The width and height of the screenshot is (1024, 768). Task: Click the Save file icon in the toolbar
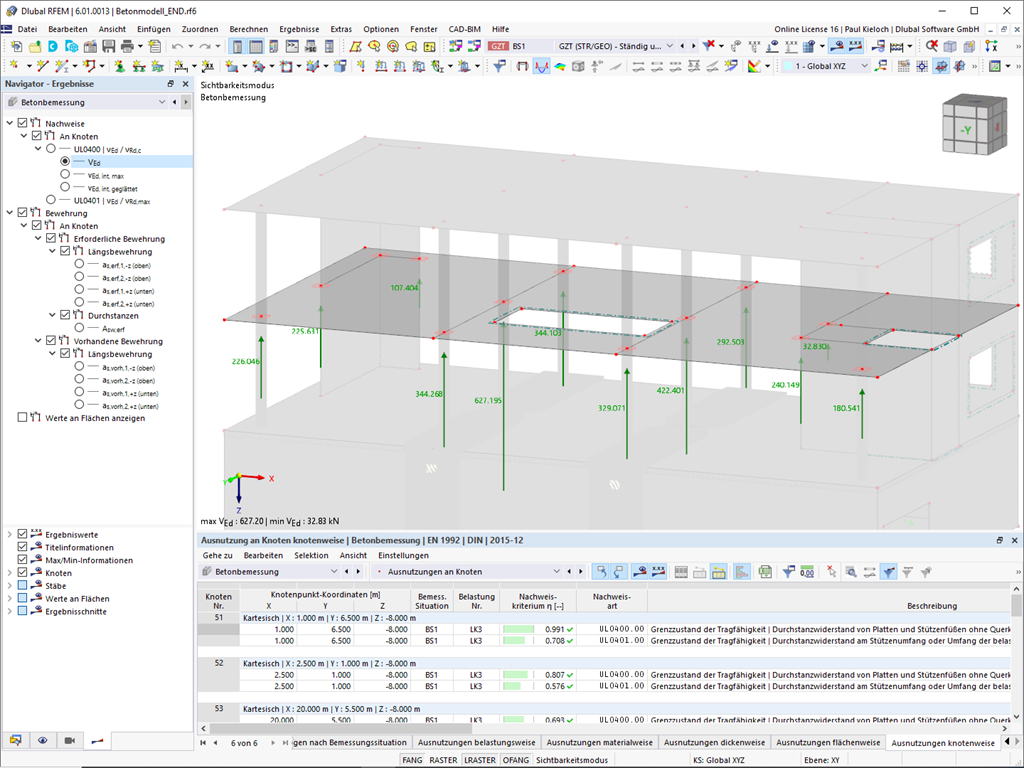108,46
